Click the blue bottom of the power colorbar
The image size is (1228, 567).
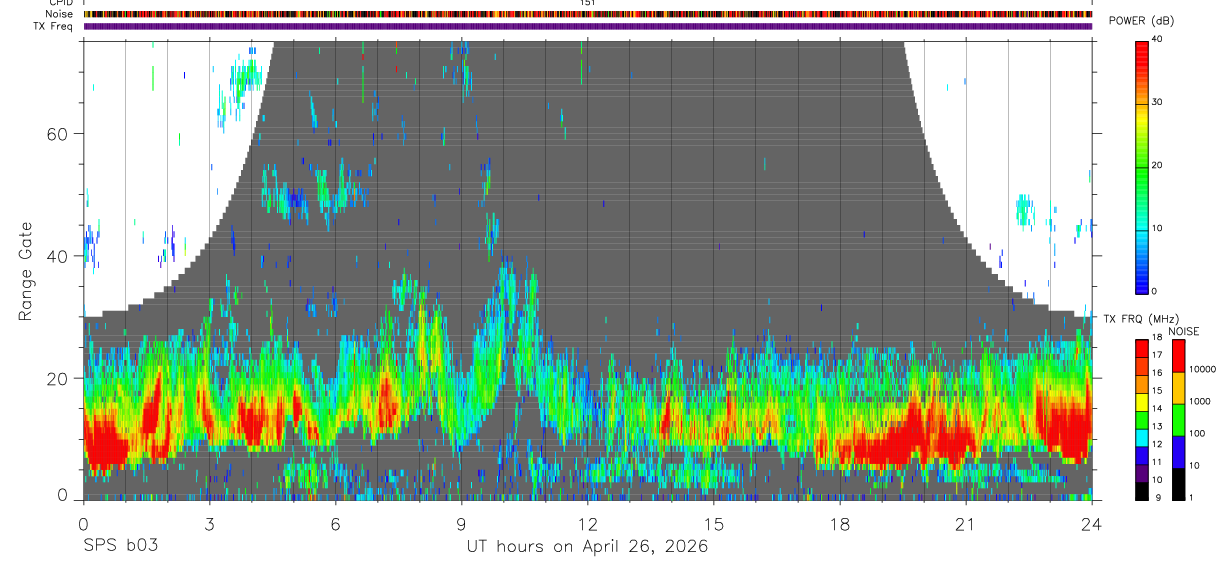(x=1142, y=280)
